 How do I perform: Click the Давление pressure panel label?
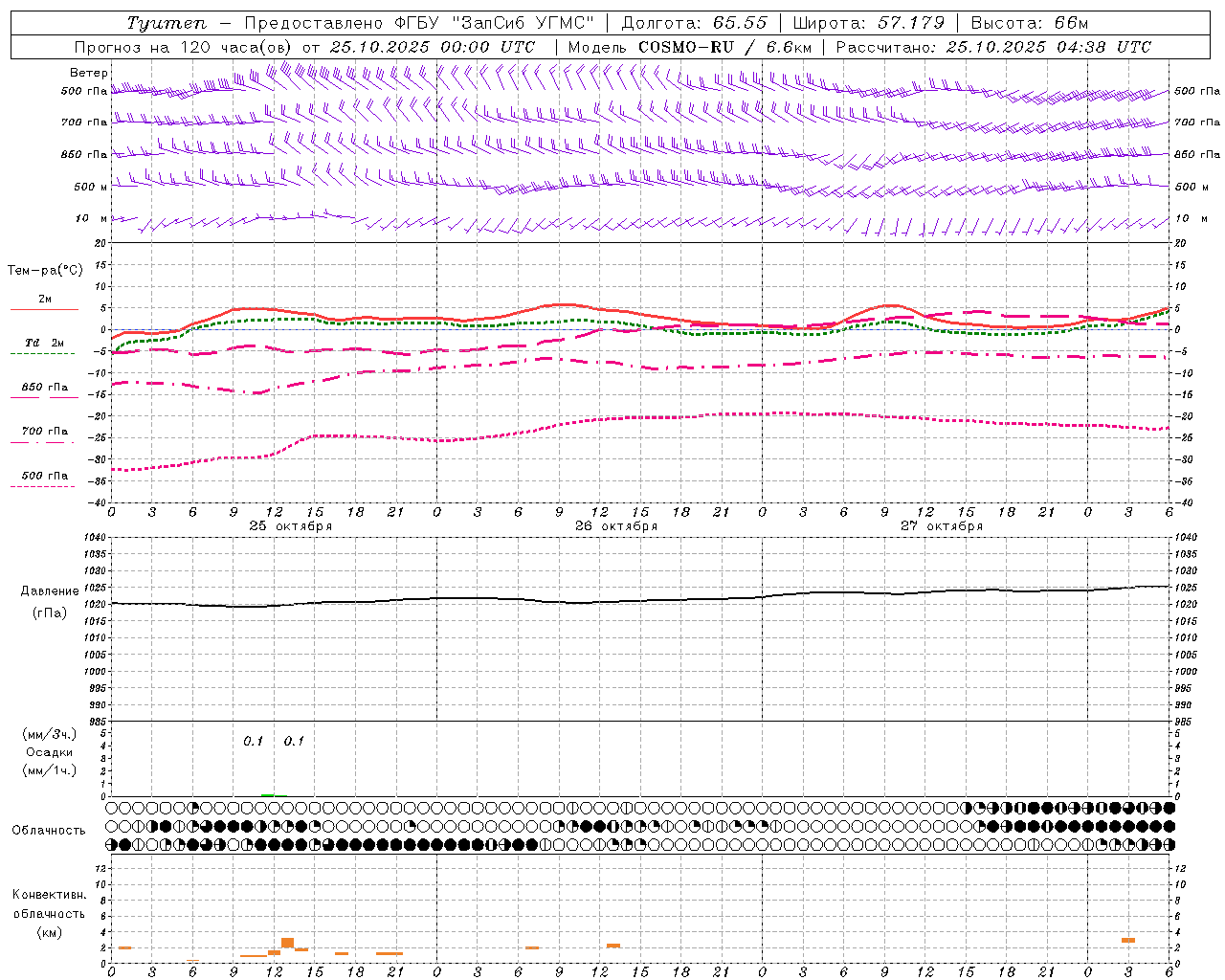coord(50,591)
